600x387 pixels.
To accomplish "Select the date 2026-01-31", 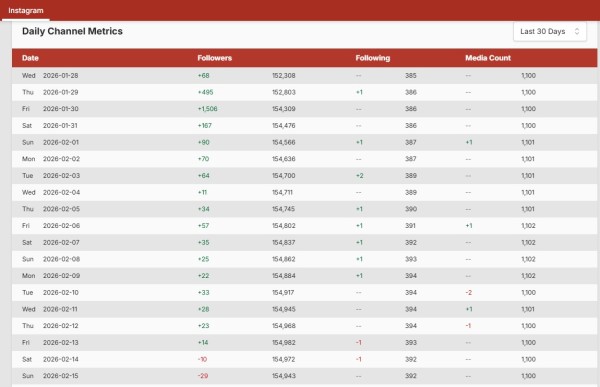I will [60, 126].
